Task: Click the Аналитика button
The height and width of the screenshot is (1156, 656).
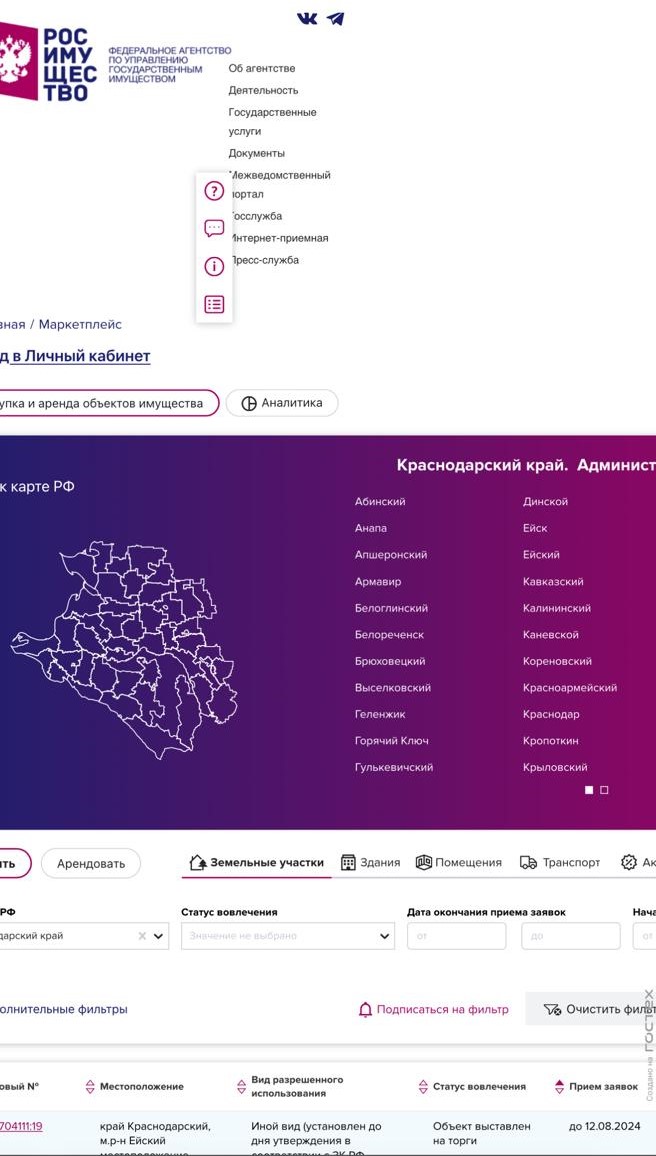Action: tap(282, 403)
